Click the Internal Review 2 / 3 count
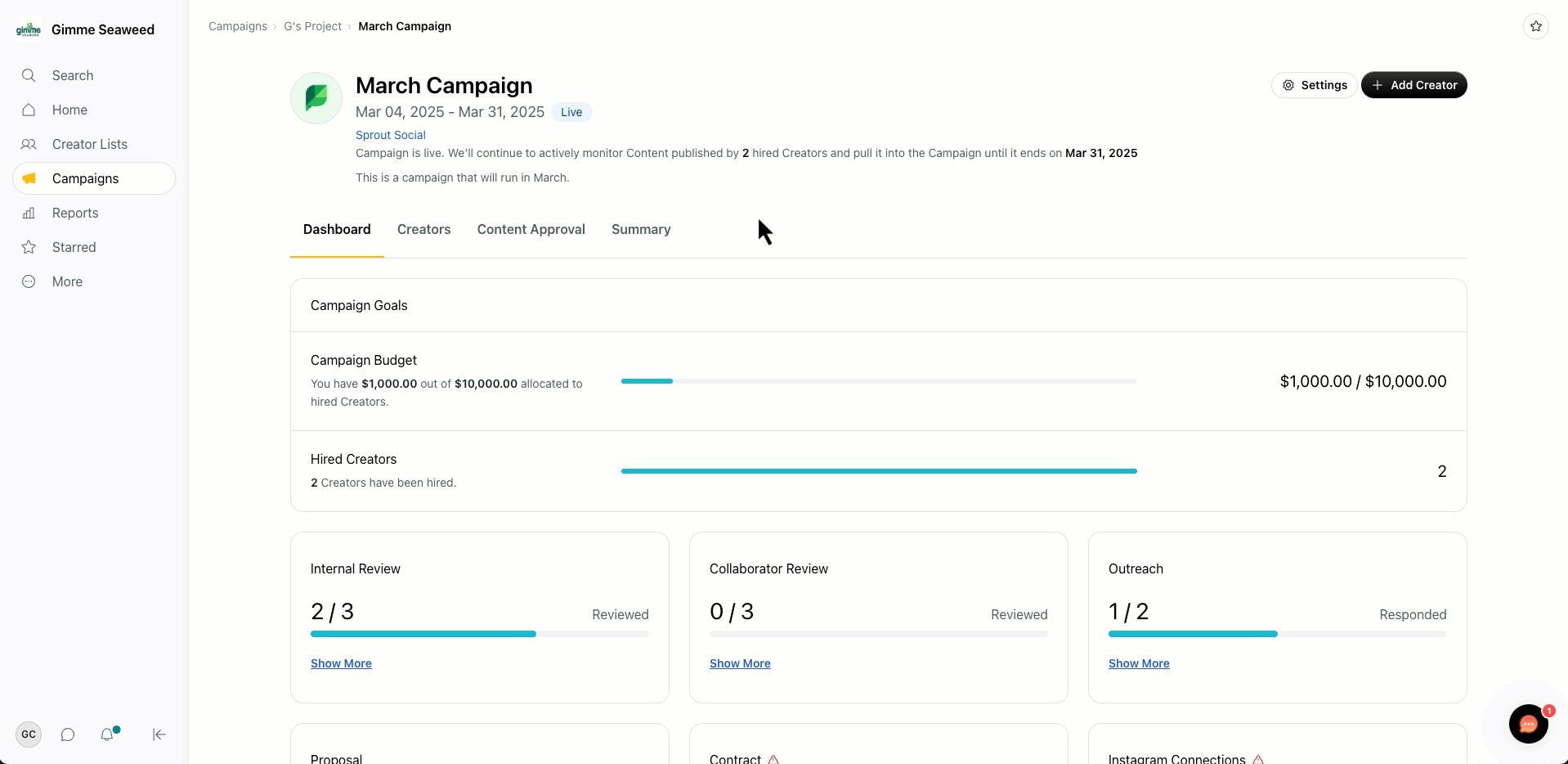 click(x=332, y=612)
